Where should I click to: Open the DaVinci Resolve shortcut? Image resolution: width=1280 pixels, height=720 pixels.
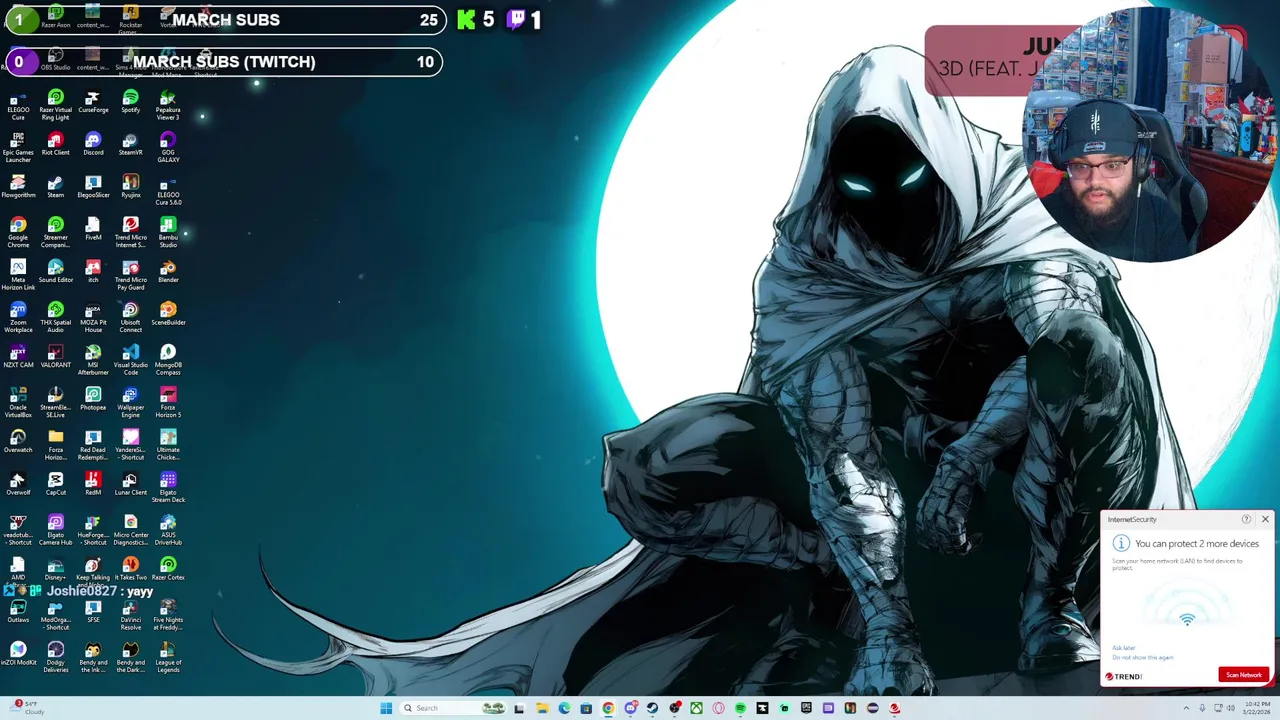[130, 615]
